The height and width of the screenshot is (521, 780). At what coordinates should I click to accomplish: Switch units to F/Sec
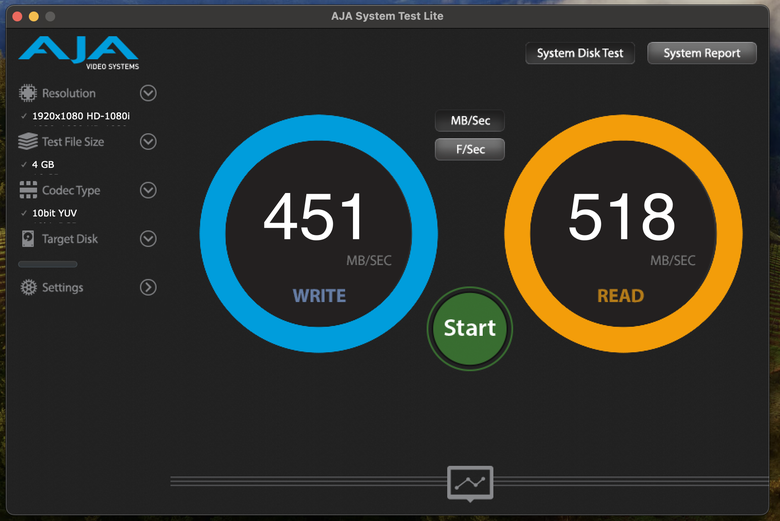[470, 149]
